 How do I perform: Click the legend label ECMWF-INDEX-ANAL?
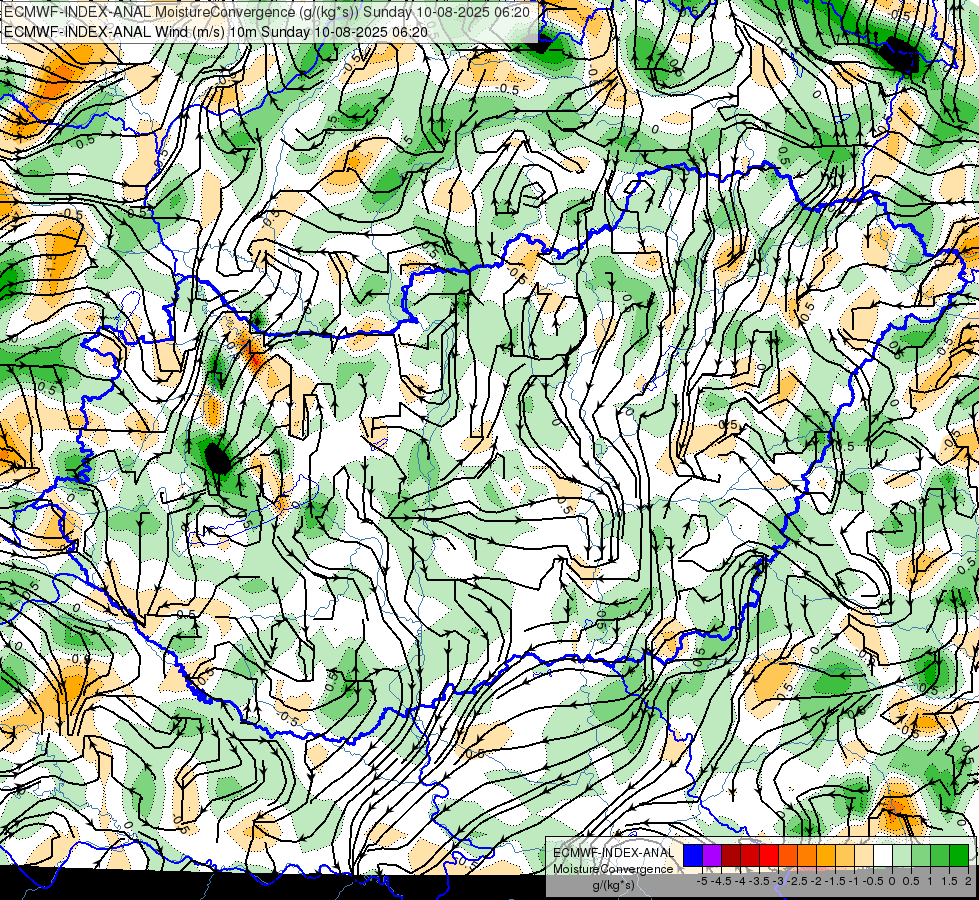614,853
